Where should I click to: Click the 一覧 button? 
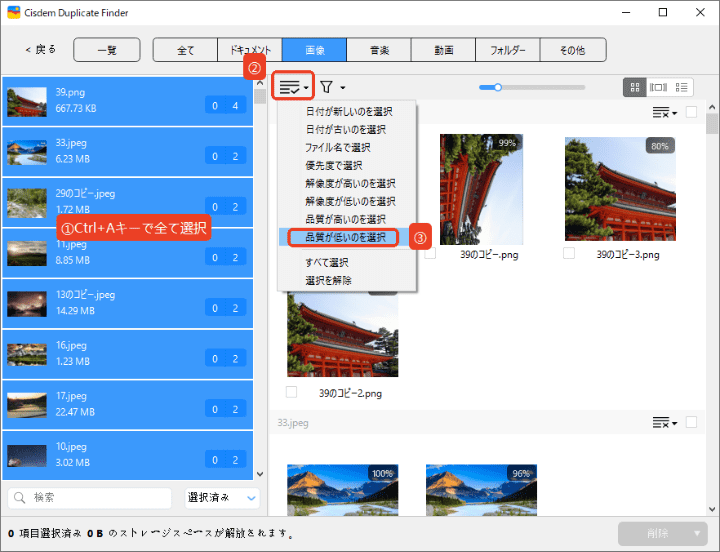[107, 50]
